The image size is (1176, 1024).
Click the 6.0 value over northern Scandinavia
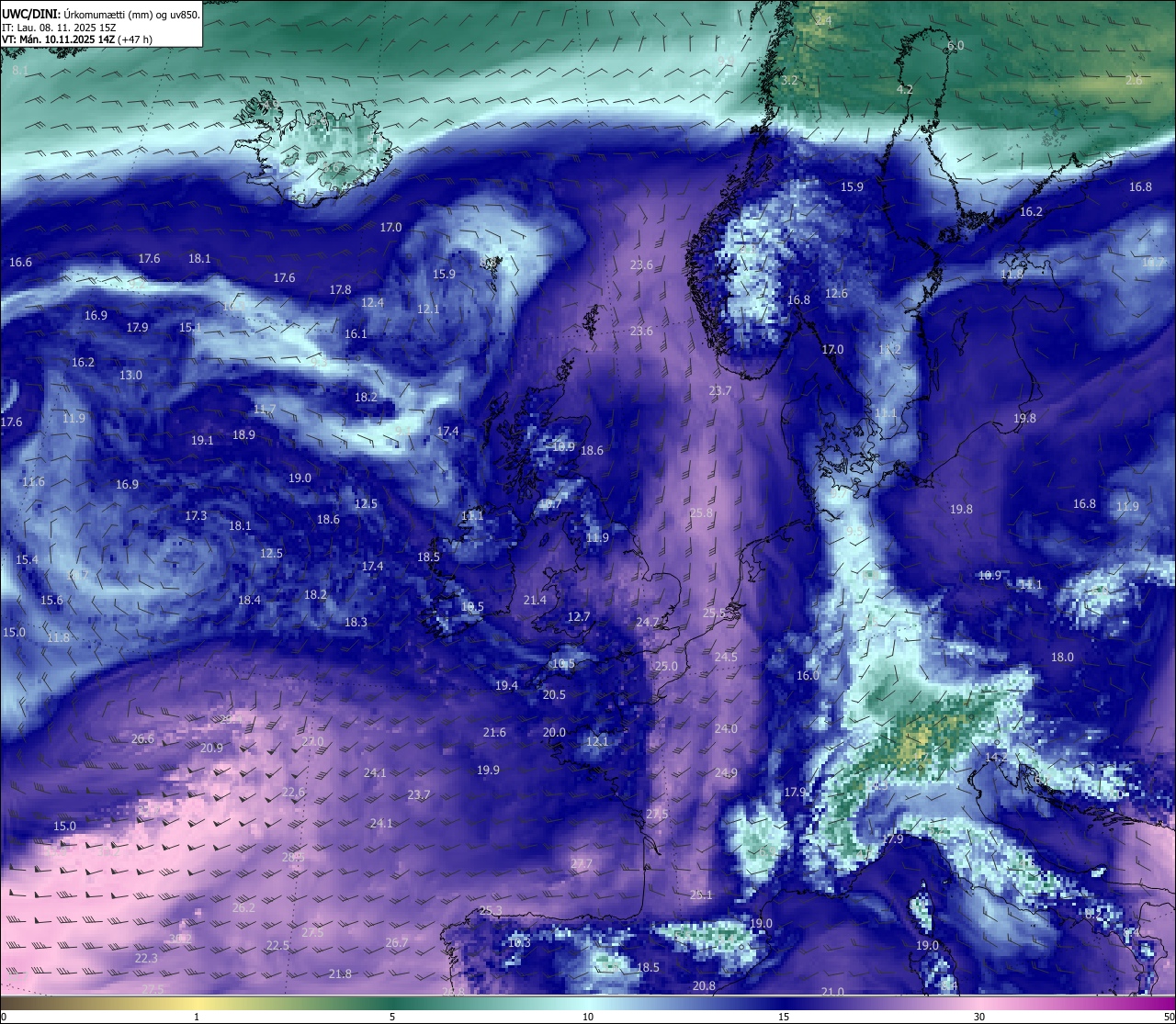click(955, 45)
